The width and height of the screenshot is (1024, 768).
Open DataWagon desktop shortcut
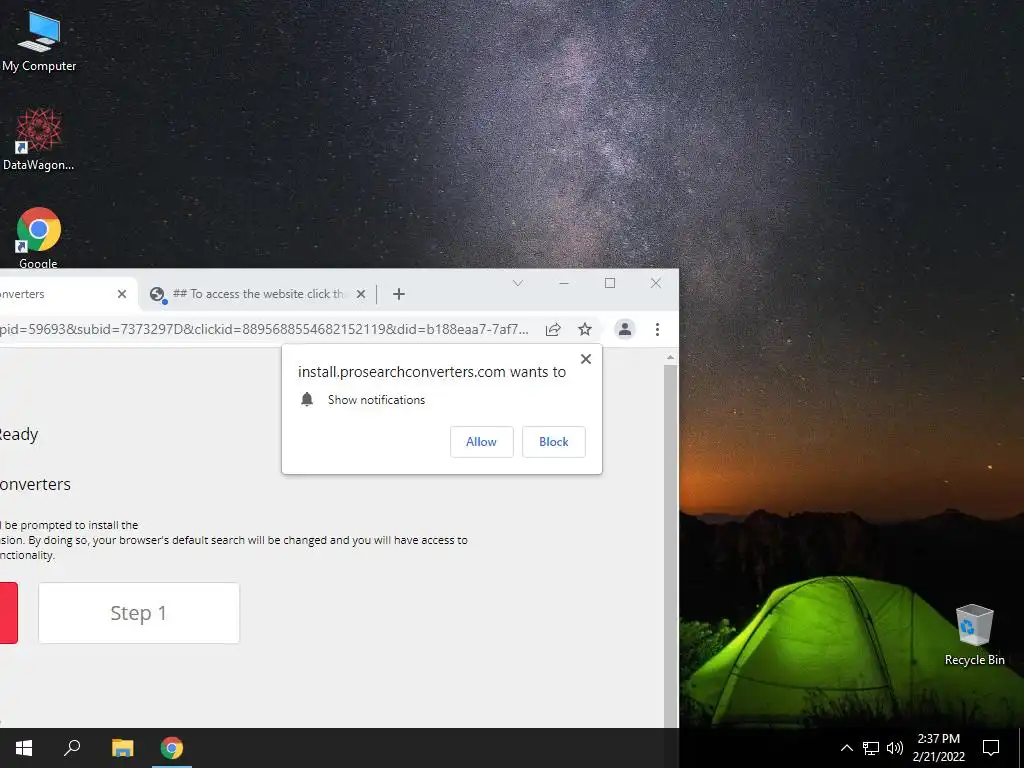[x=39, y=140]
